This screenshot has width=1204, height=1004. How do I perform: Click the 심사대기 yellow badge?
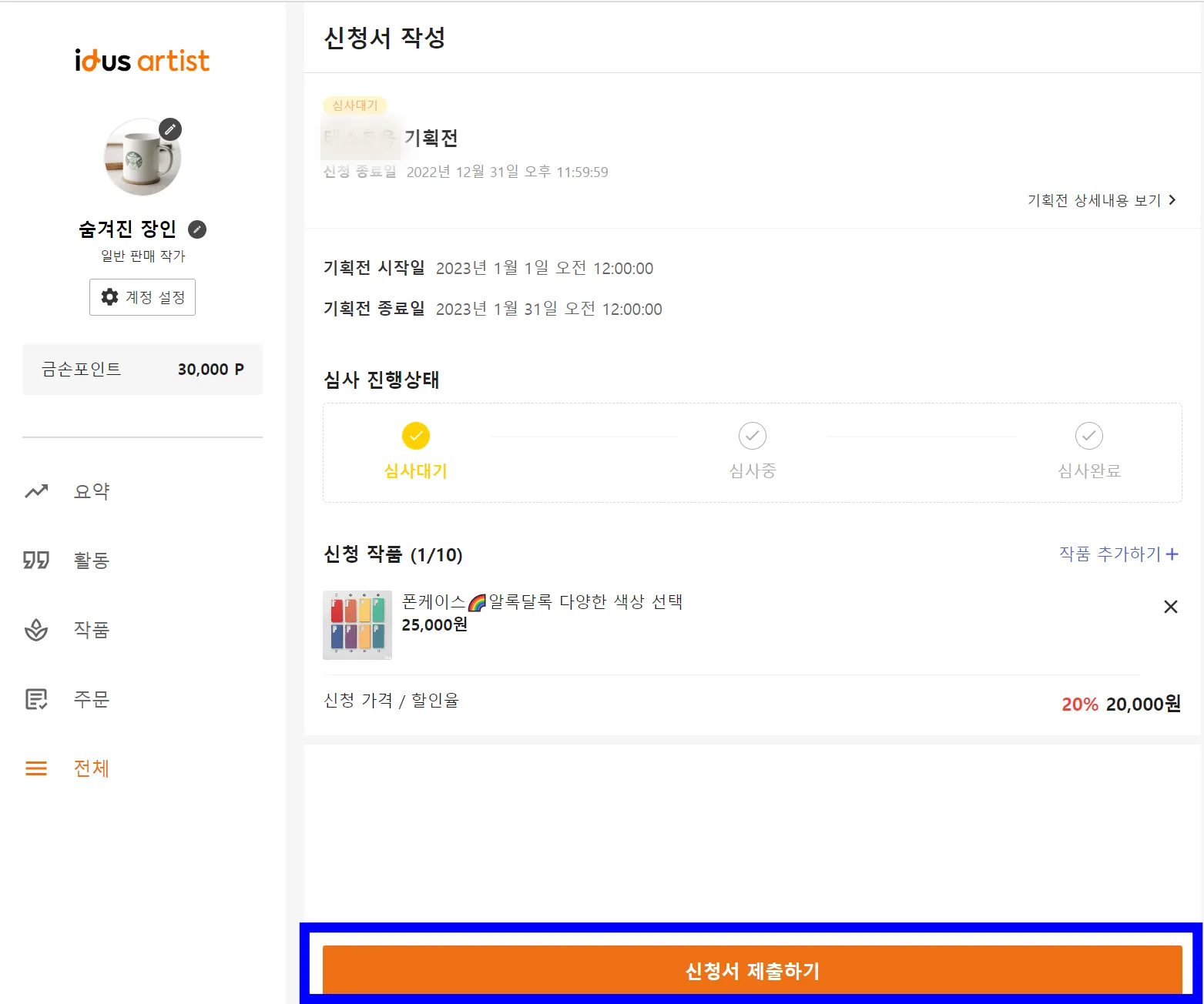[355, 105]
